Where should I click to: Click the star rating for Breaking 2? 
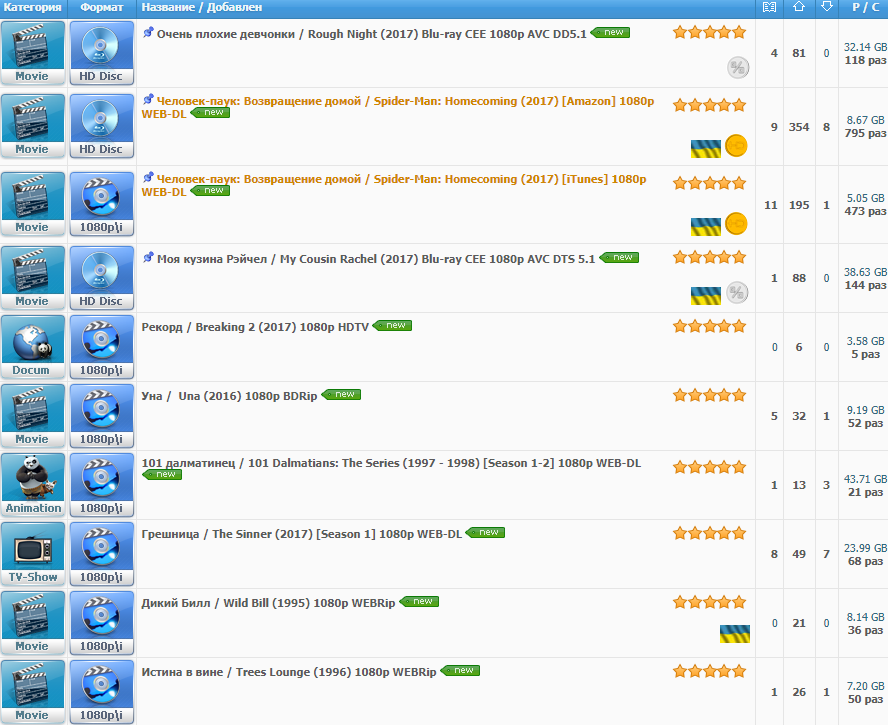(x=710, y=326)
